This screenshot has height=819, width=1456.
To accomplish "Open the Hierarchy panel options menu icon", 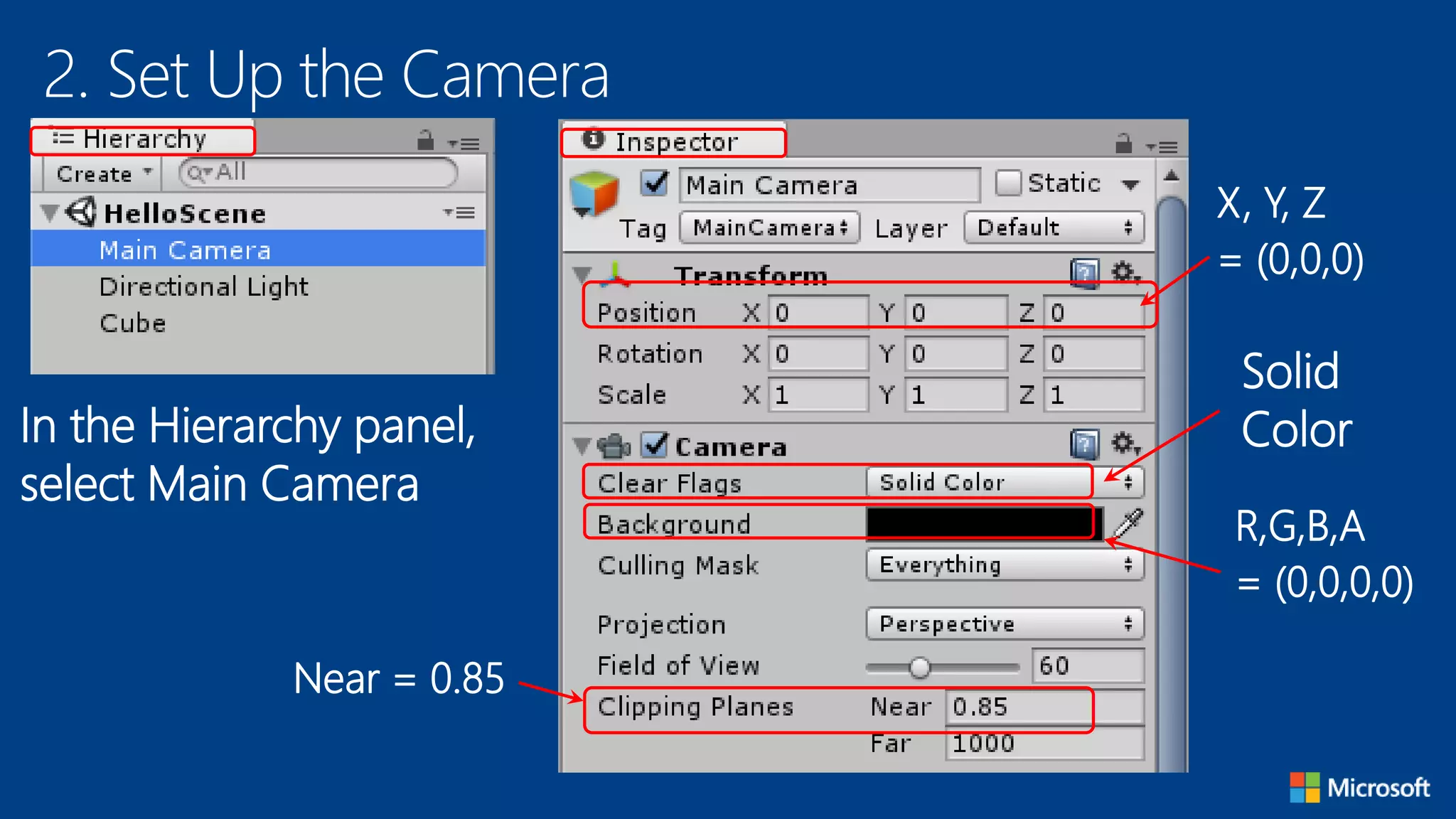I will coord(464,144).
